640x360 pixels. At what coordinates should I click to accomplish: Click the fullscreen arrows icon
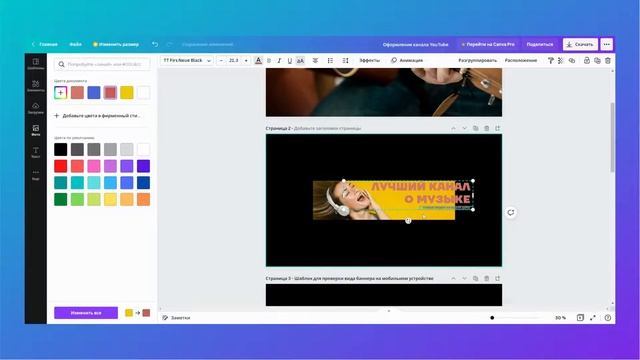(593, 318)
